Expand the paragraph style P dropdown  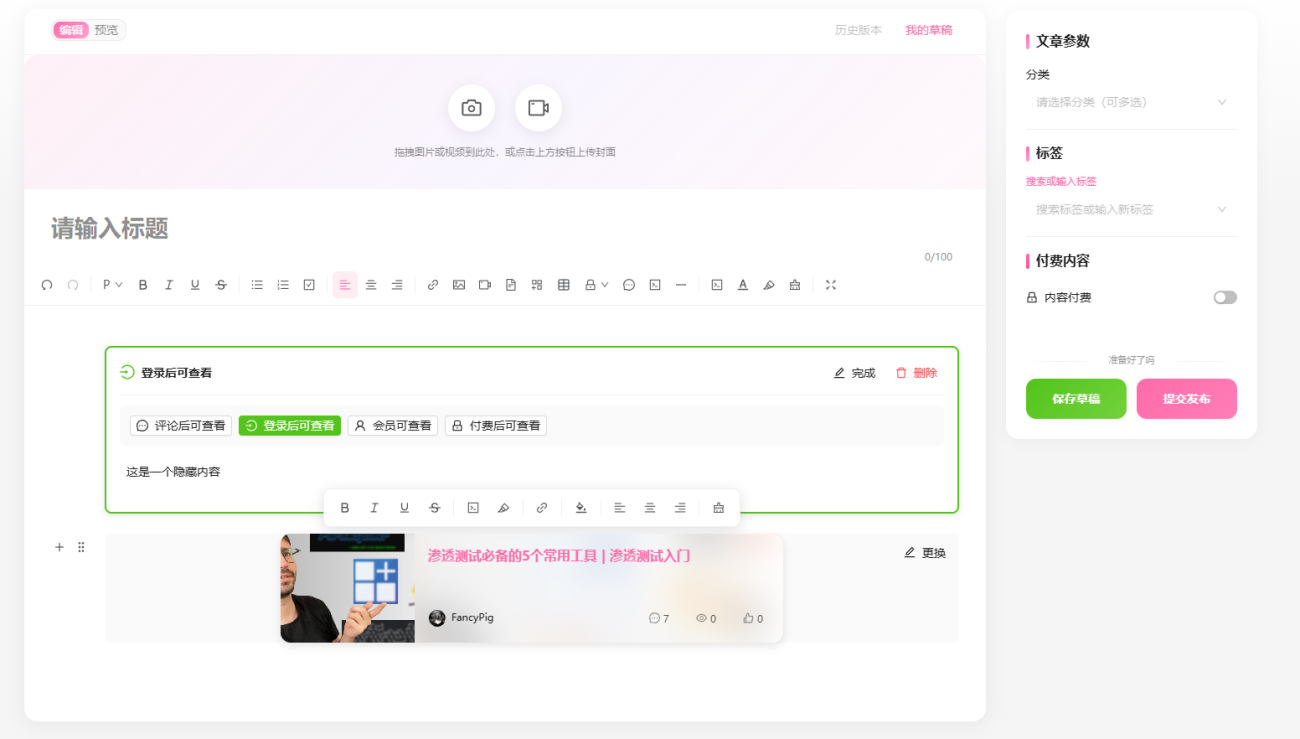[112, 285]
